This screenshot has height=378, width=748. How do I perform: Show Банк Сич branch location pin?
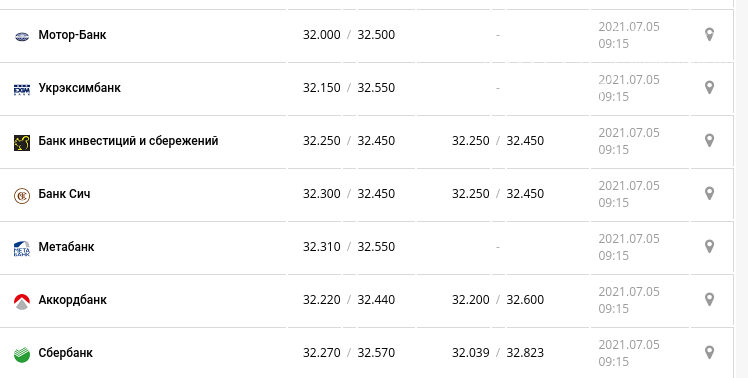coord(709,194)
